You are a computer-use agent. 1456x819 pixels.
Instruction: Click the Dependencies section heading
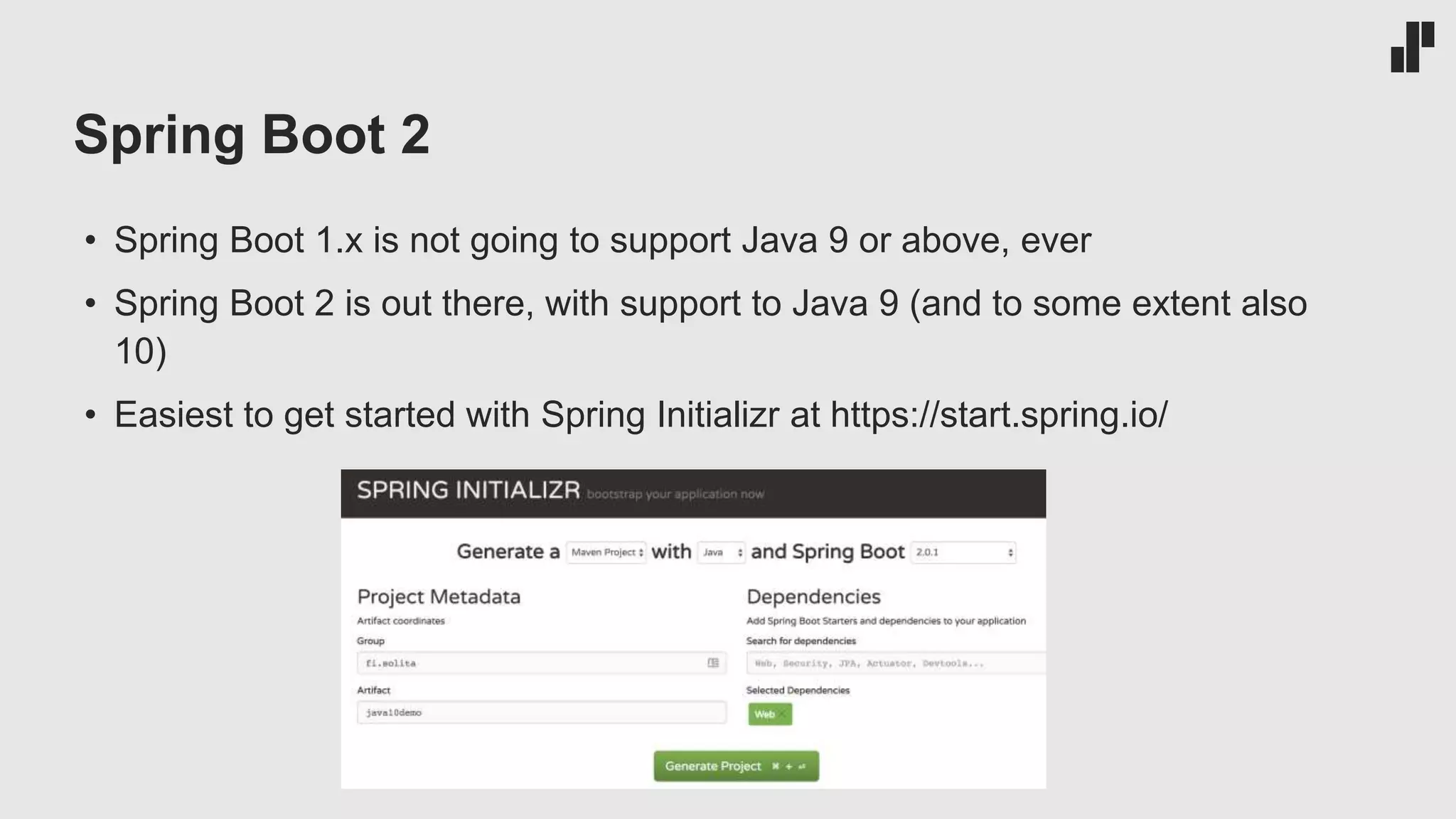[813, 596]
